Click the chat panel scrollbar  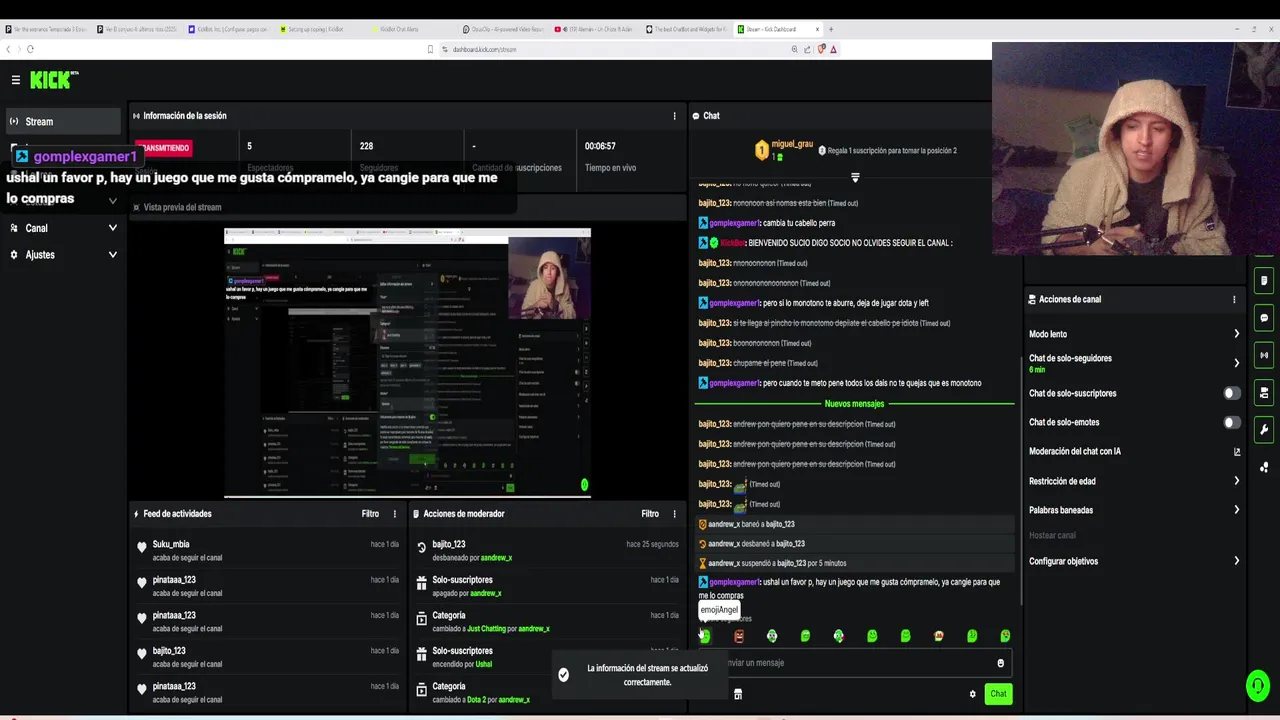click(1020, 480)
